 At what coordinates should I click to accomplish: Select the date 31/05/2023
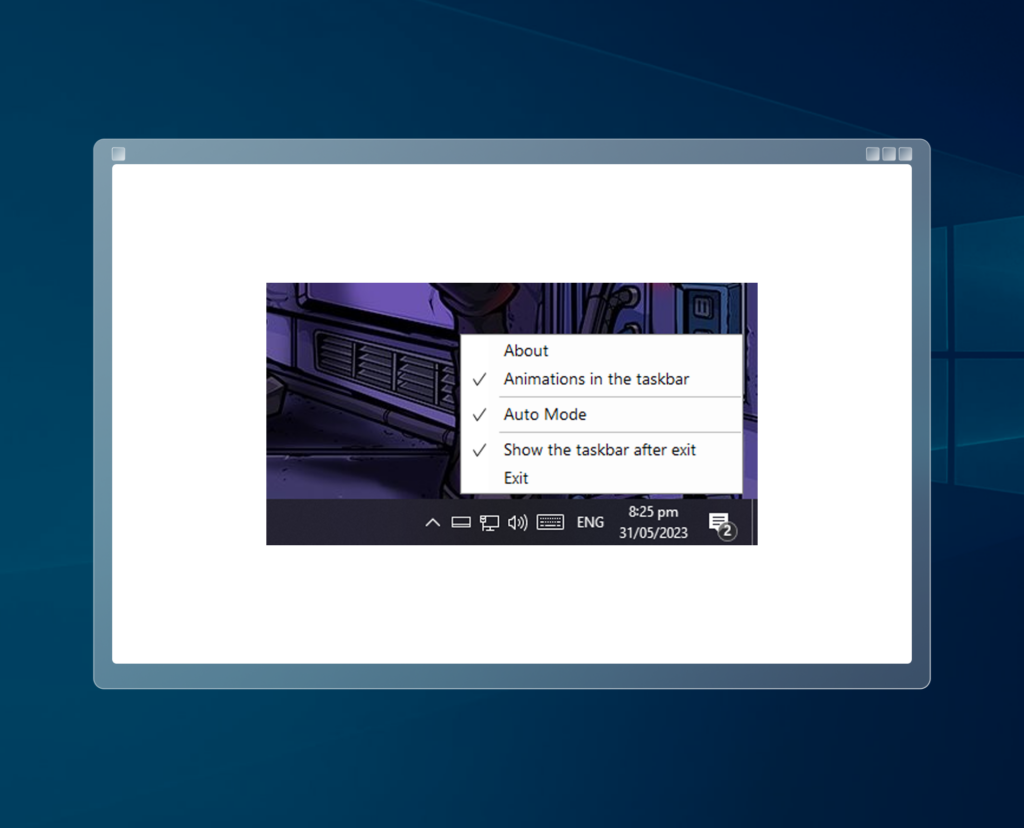point(652,533)
